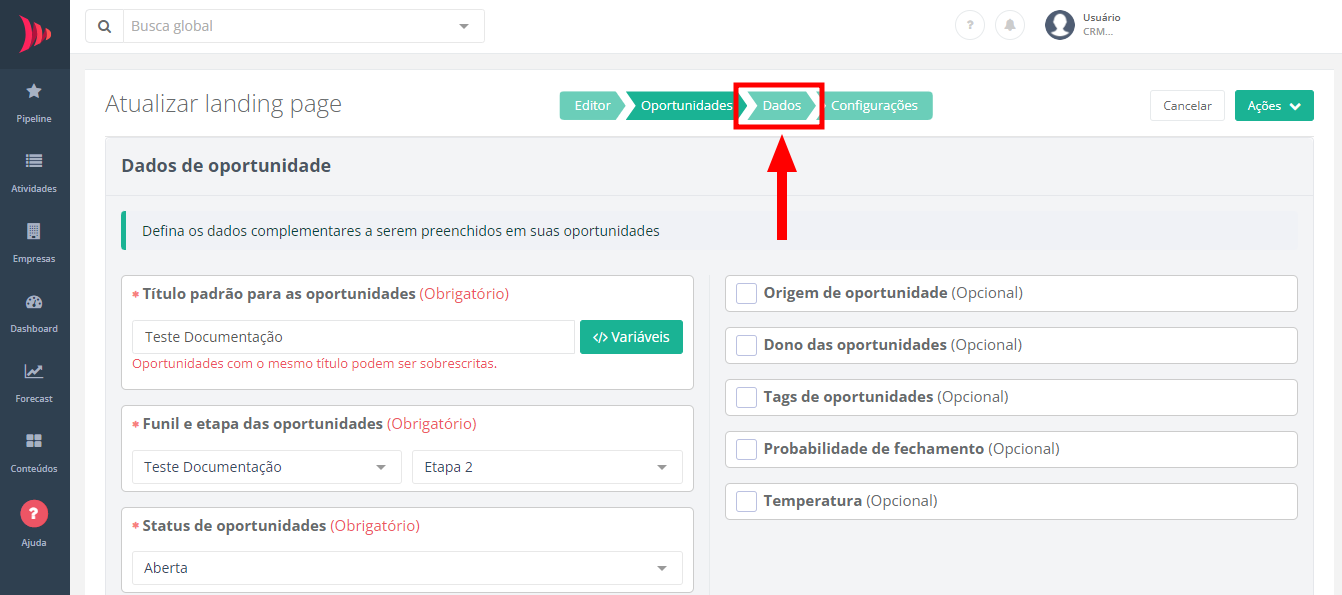This screenshot has height=595, width=1342.
Task: Go to the Editor step tab
Action: click(x=592, y=106)
